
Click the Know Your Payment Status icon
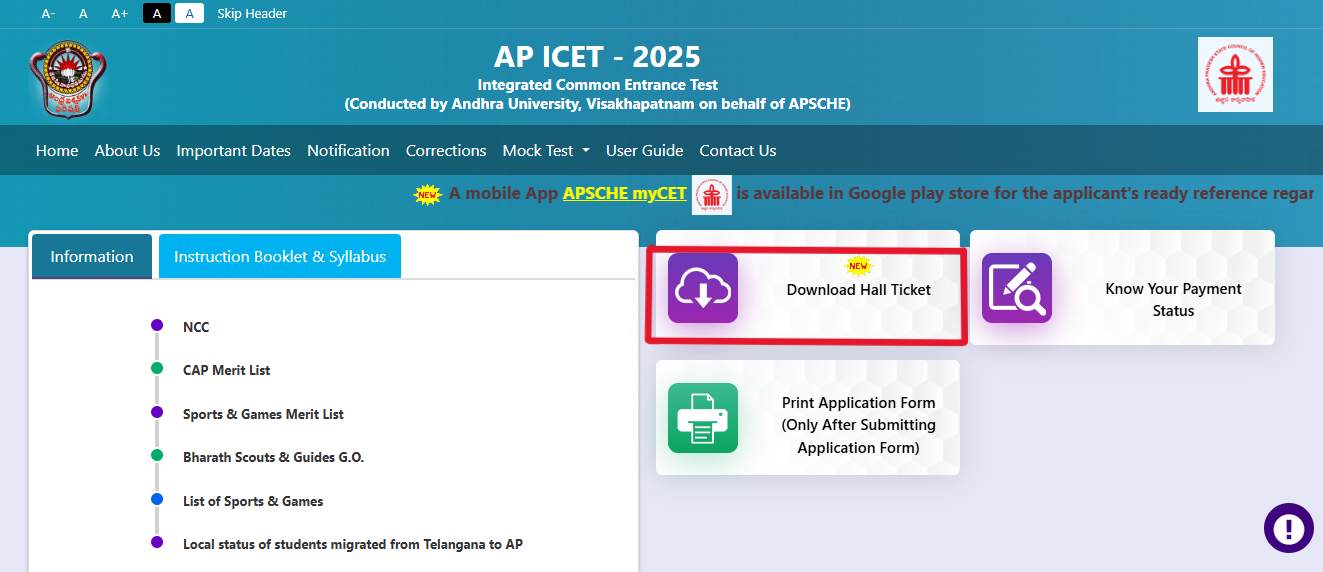(1017, 288)
